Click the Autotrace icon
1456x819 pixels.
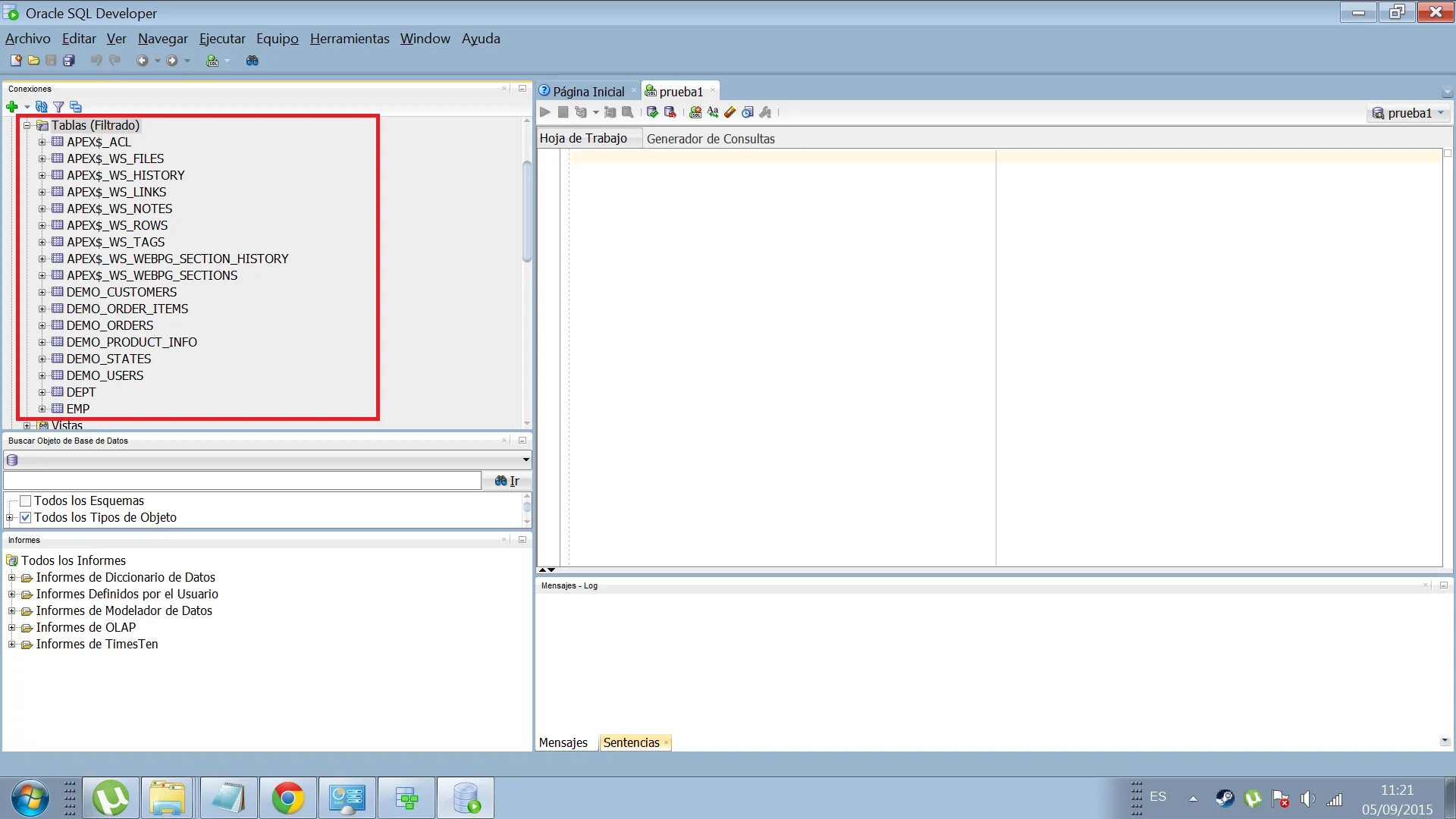pyautogui.click(x=610, y=112)
